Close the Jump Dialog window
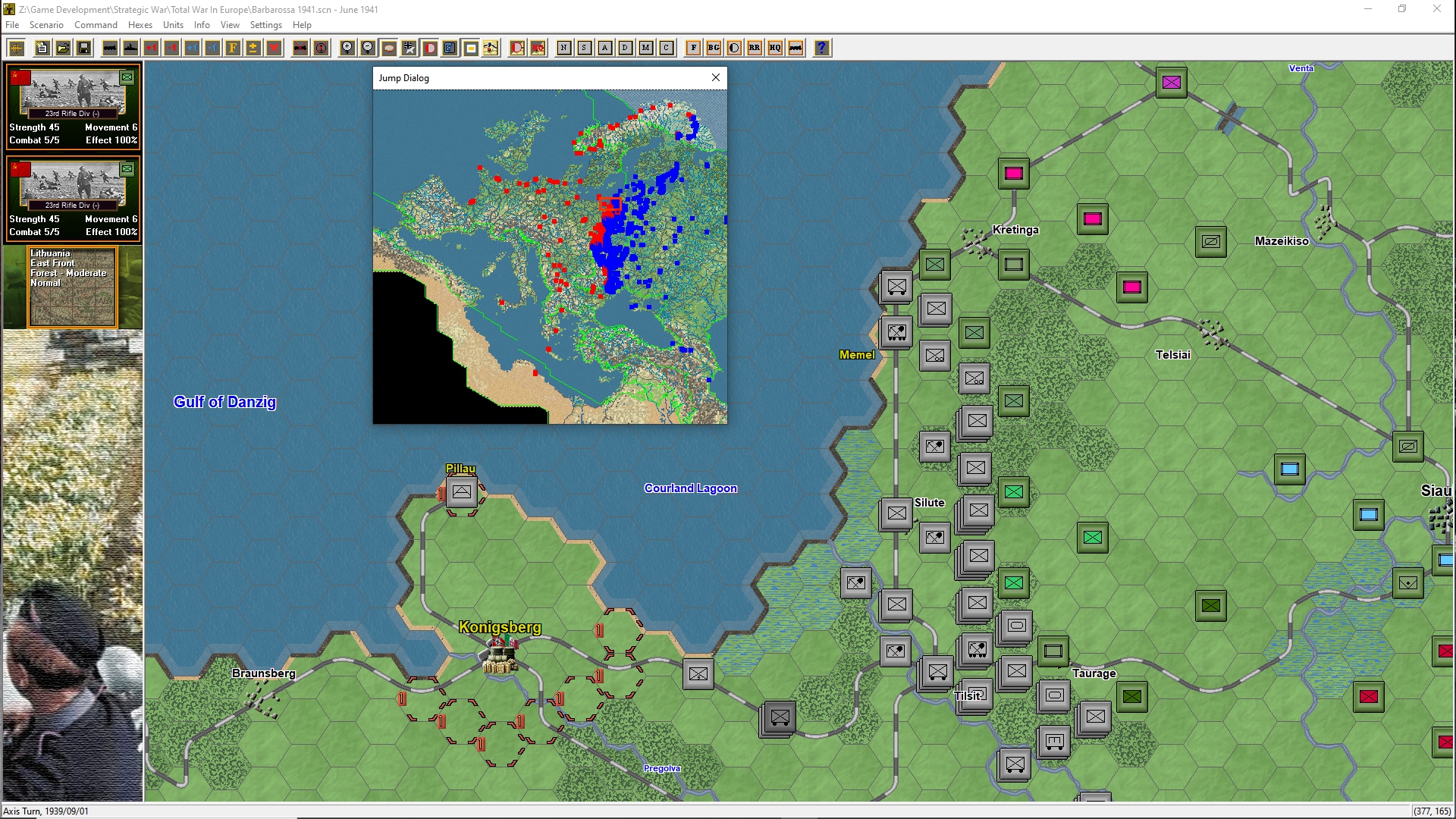This screenshot has width=1456, height=819. pos(715,77)
